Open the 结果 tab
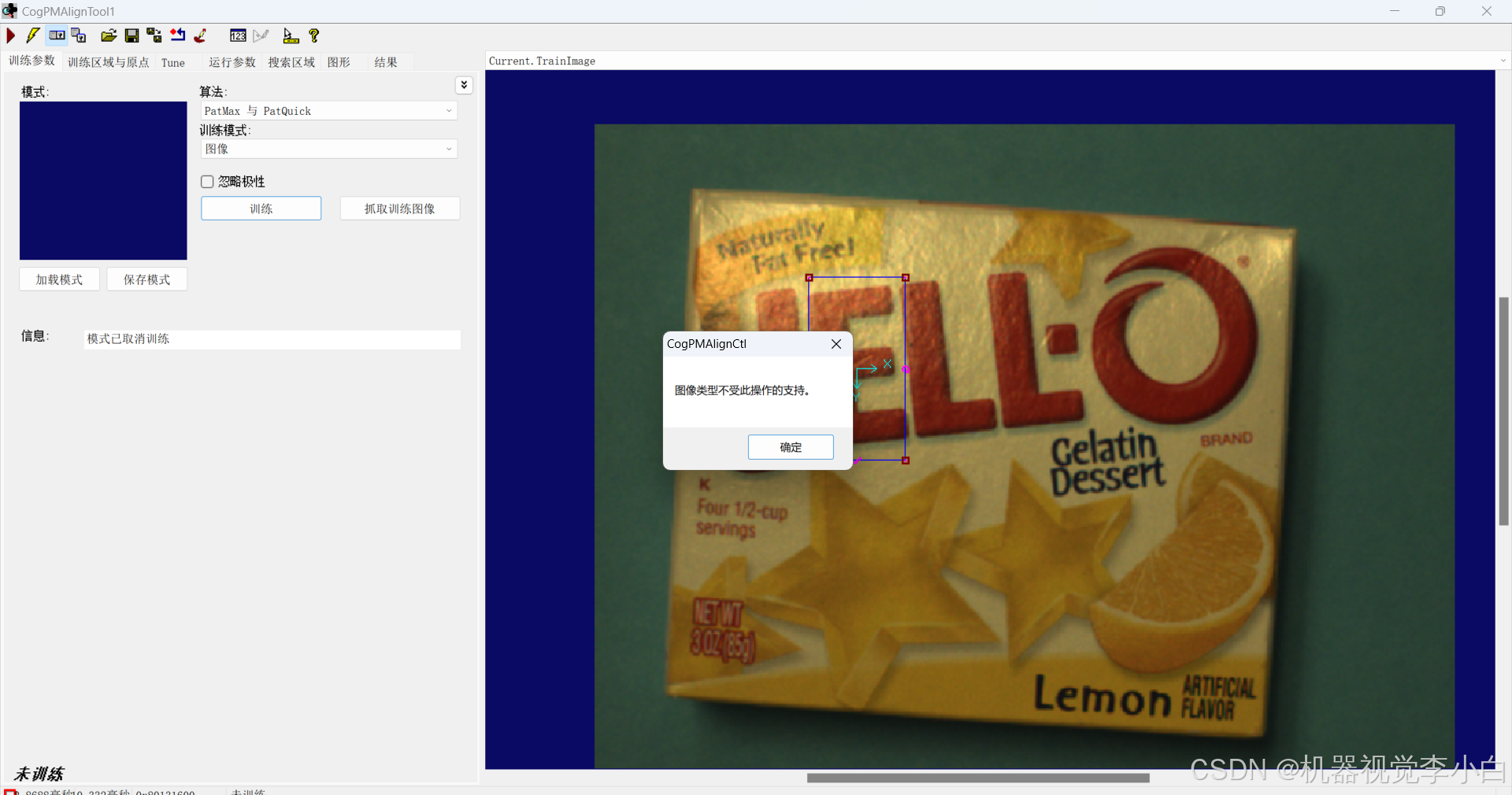1512x795 pixels. pos(386,62)
